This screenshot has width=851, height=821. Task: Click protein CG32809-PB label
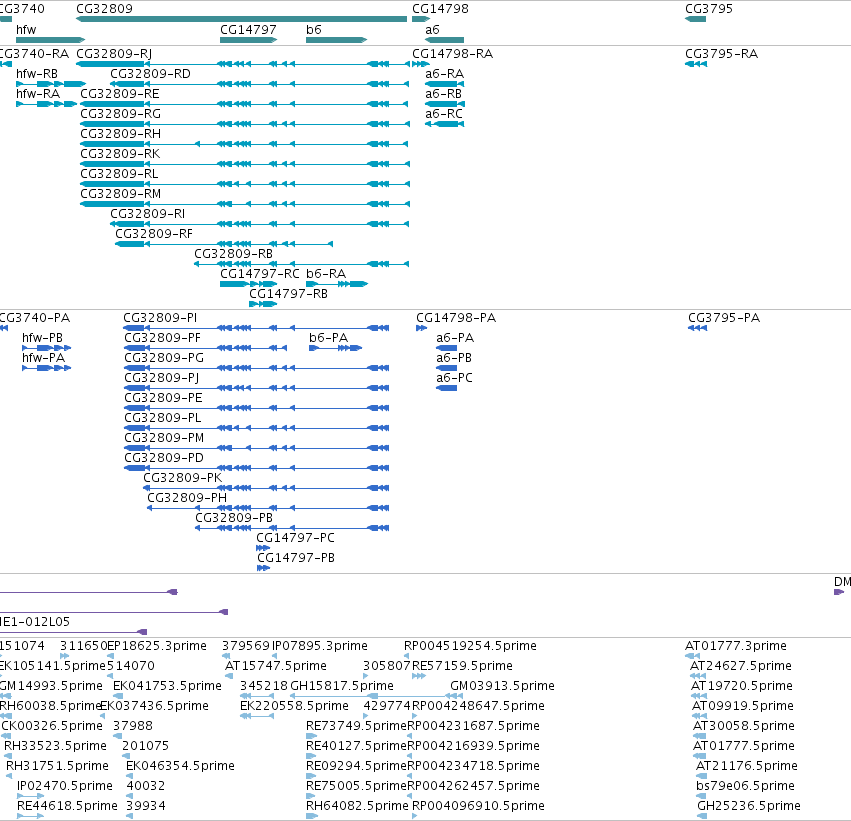(x=234, y=519)
